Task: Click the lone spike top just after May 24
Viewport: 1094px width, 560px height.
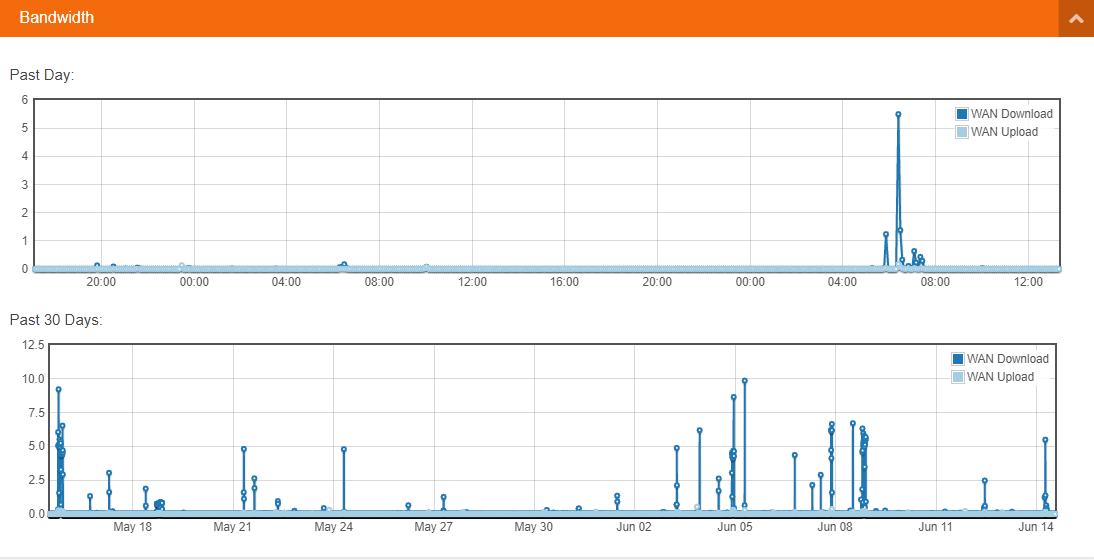Action: pyautogui.click(x=344, y=449)
